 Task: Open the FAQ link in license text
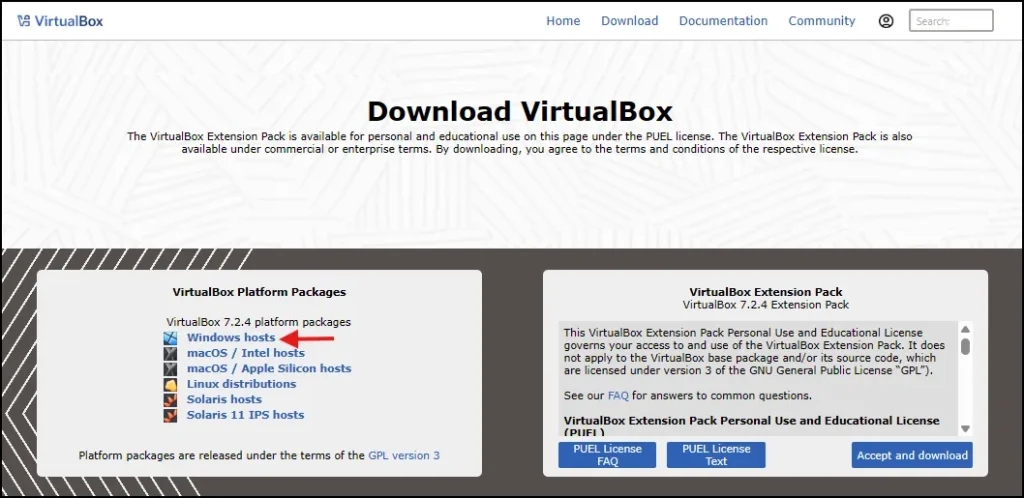618,396
